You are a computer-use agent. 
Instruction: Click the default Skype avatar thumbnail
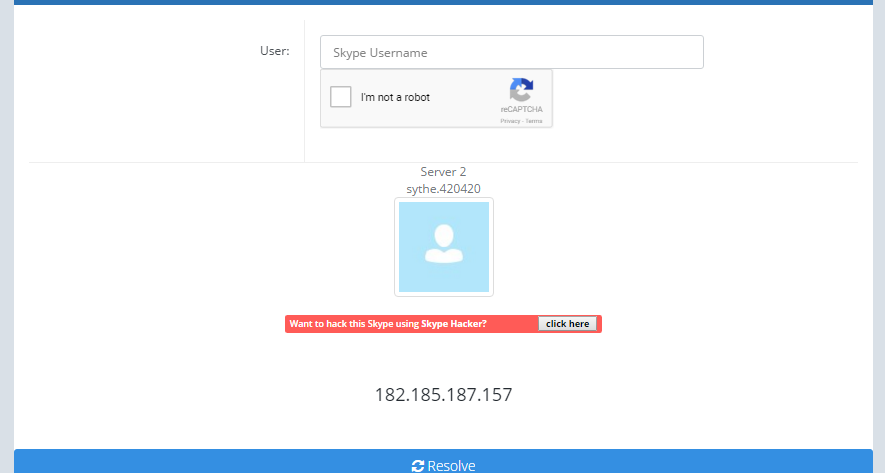(444, 247)
